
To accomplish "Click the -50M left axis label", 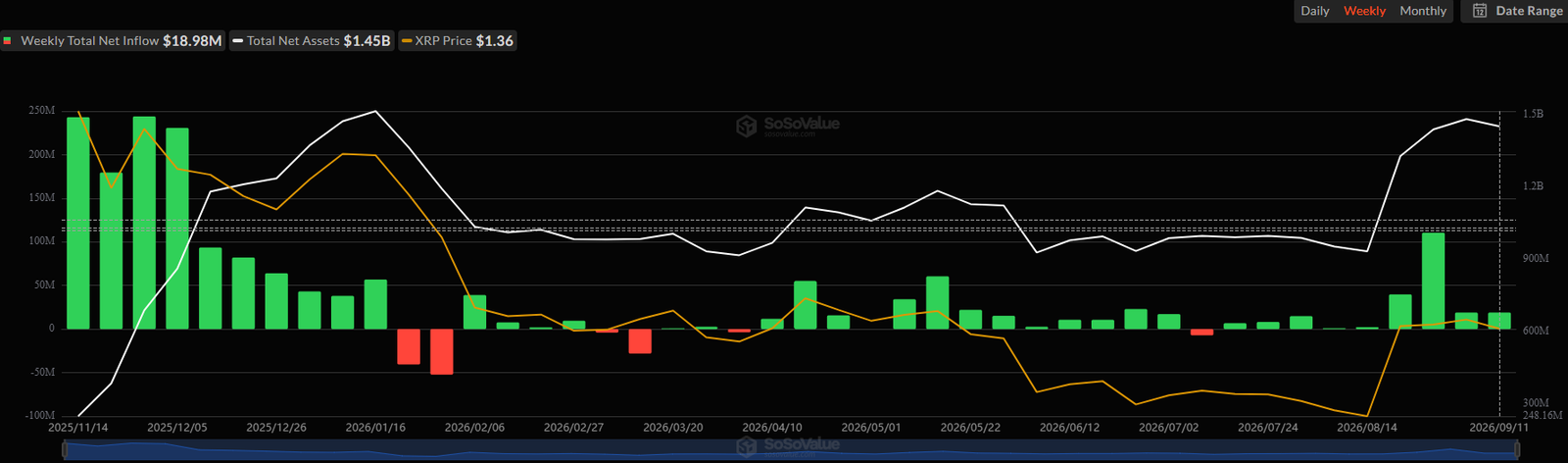I will pyautogui.click(x=42, y=373).
